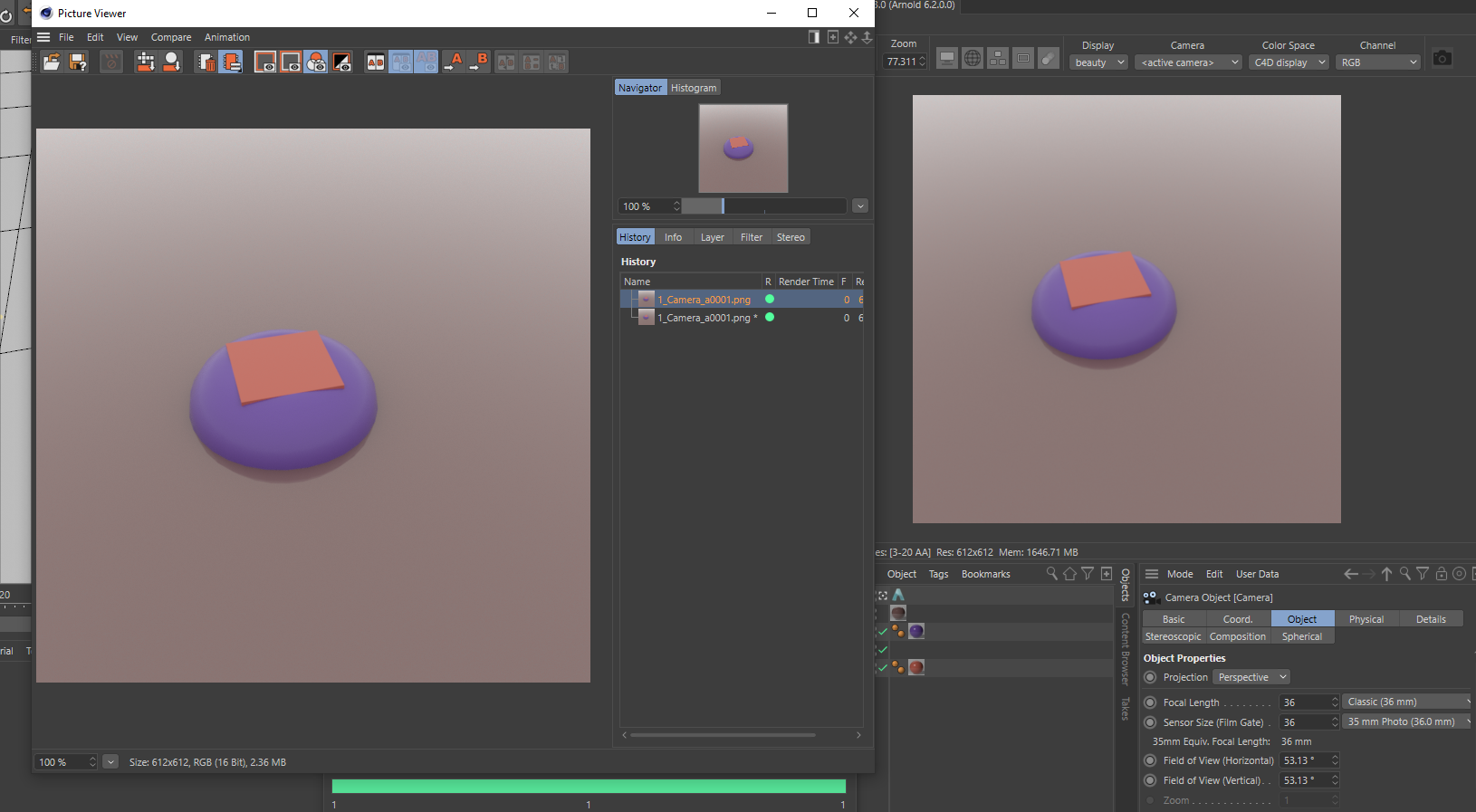Click the Auto Zoom Mode film-strip icon
This screenshot has height=812, width=1476.
click(231, 62)
